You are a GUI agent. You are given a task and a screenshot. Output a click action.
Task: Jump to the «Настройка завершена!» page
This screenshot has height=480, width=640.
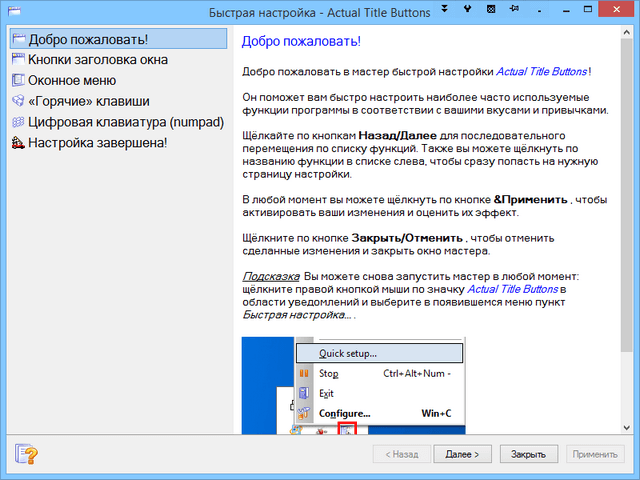(x=97, y=143)
